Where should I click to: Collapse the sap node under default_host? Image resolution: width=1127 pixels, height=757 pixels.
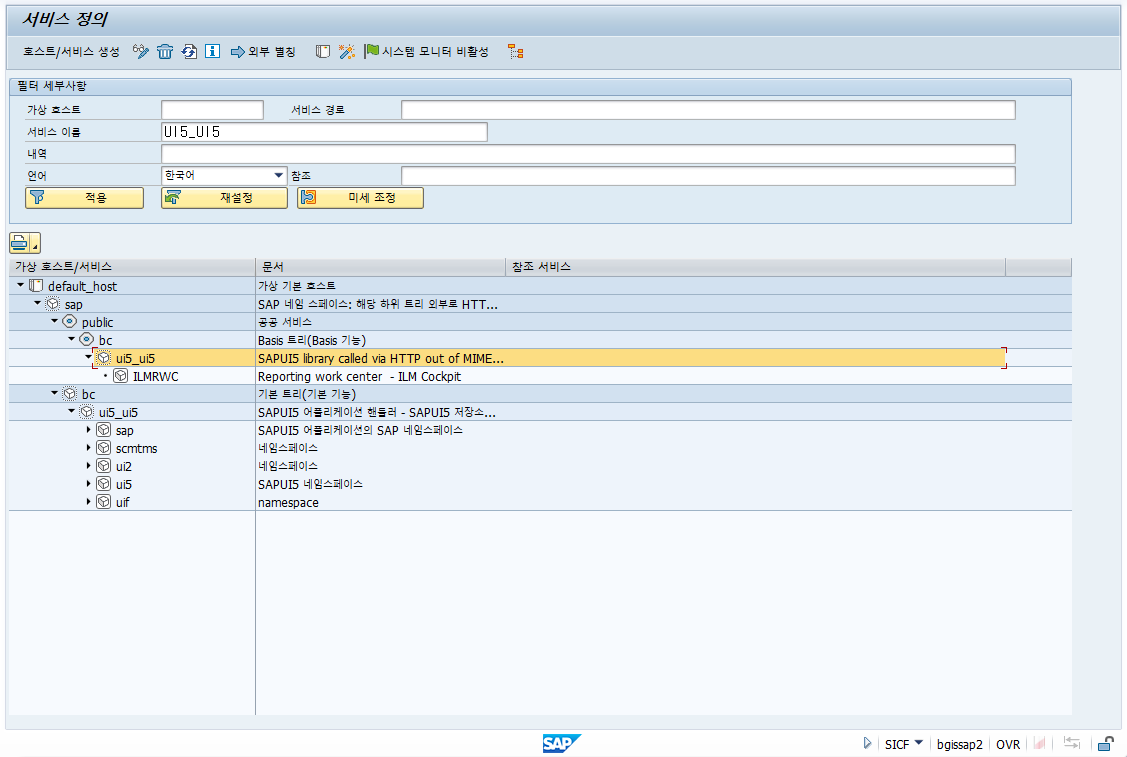37,303
